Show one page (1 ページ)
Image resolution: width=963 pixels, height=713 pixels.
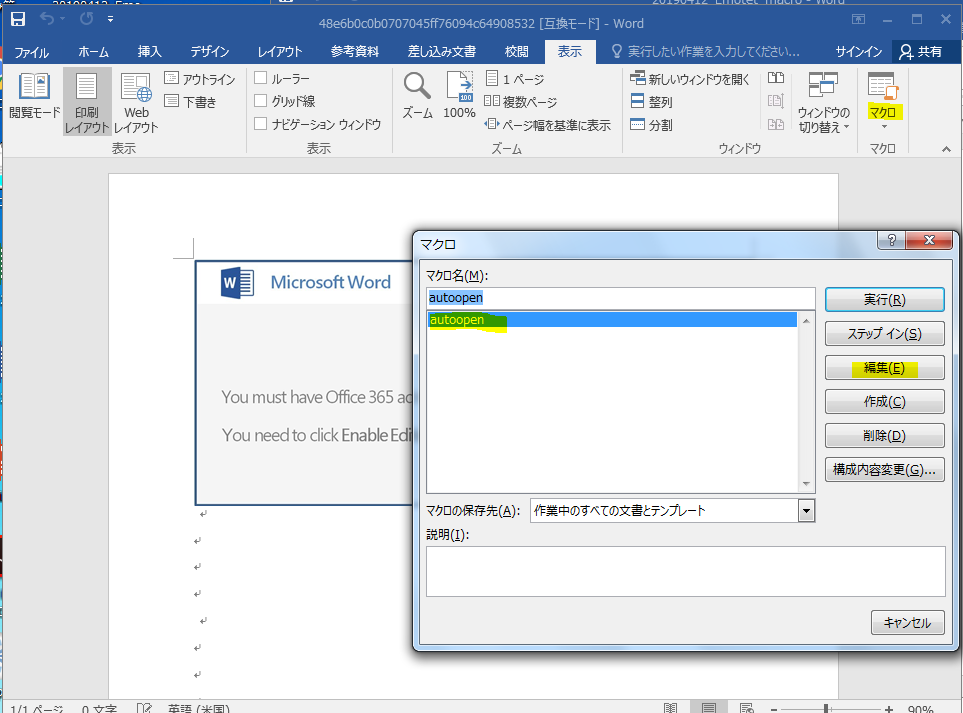coord(515,79)
